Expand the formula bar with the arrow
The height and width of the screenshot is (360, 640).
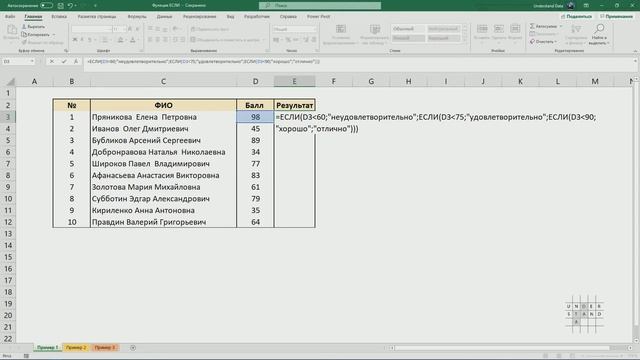pyautogui.click(x=635, y=61)
